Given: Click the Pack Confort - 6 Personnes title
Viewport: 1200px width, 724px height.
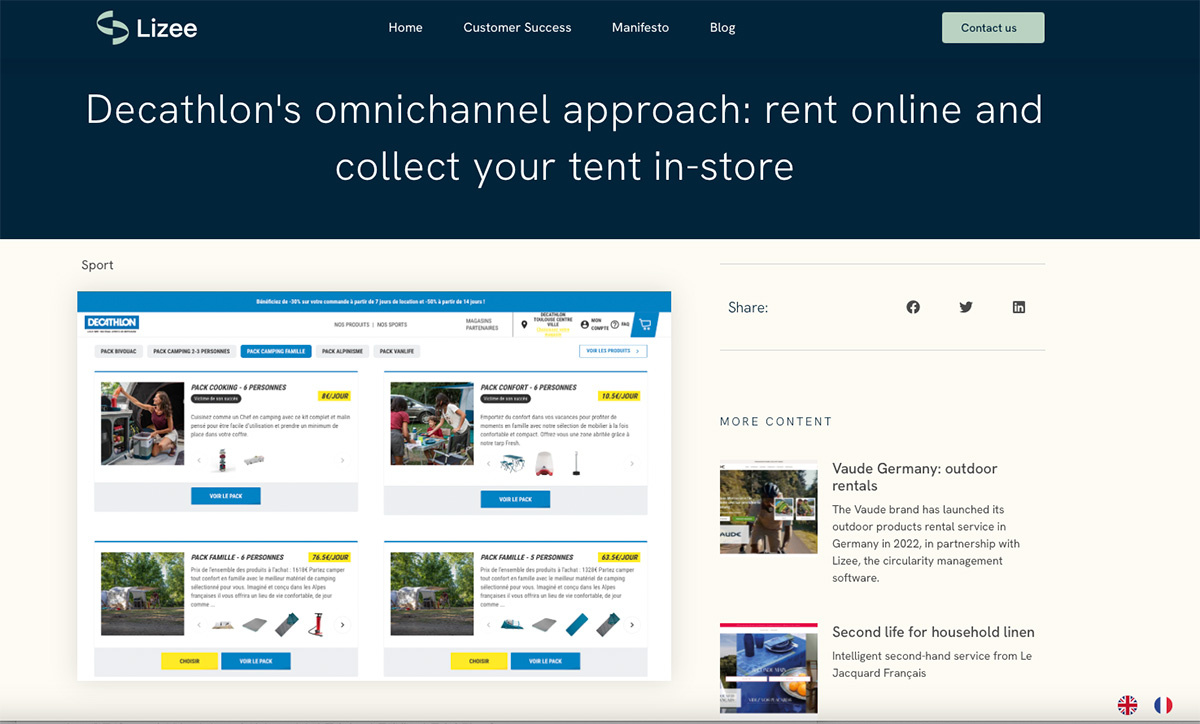Looking at the screenshot, I should click(528, 387).
